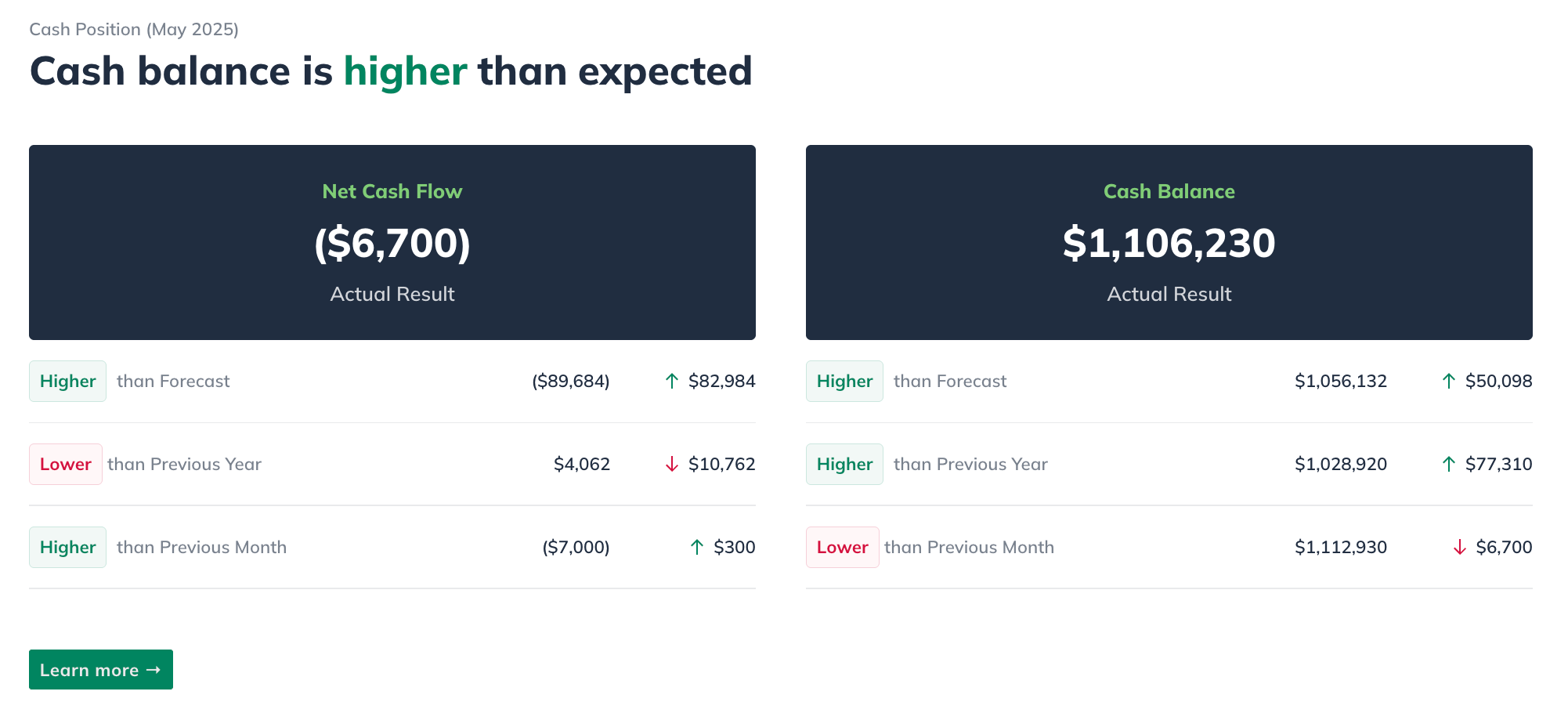Click the arrow icon in Learn more
Image resolution: width=1568 pixels, height=713 pixels.
coord(154,670)
